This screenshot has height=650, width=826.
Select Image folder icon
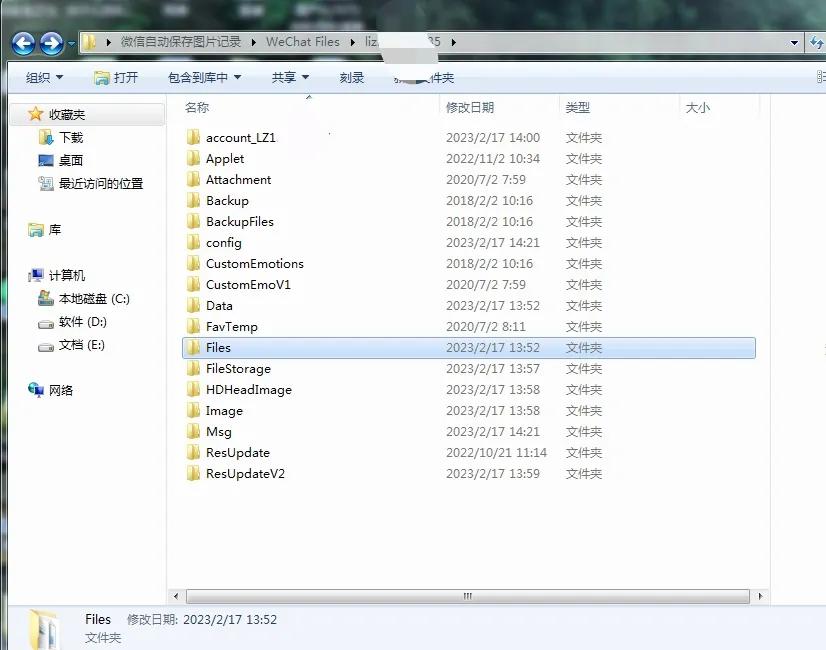pyautogui.click(x=193, y=410)
